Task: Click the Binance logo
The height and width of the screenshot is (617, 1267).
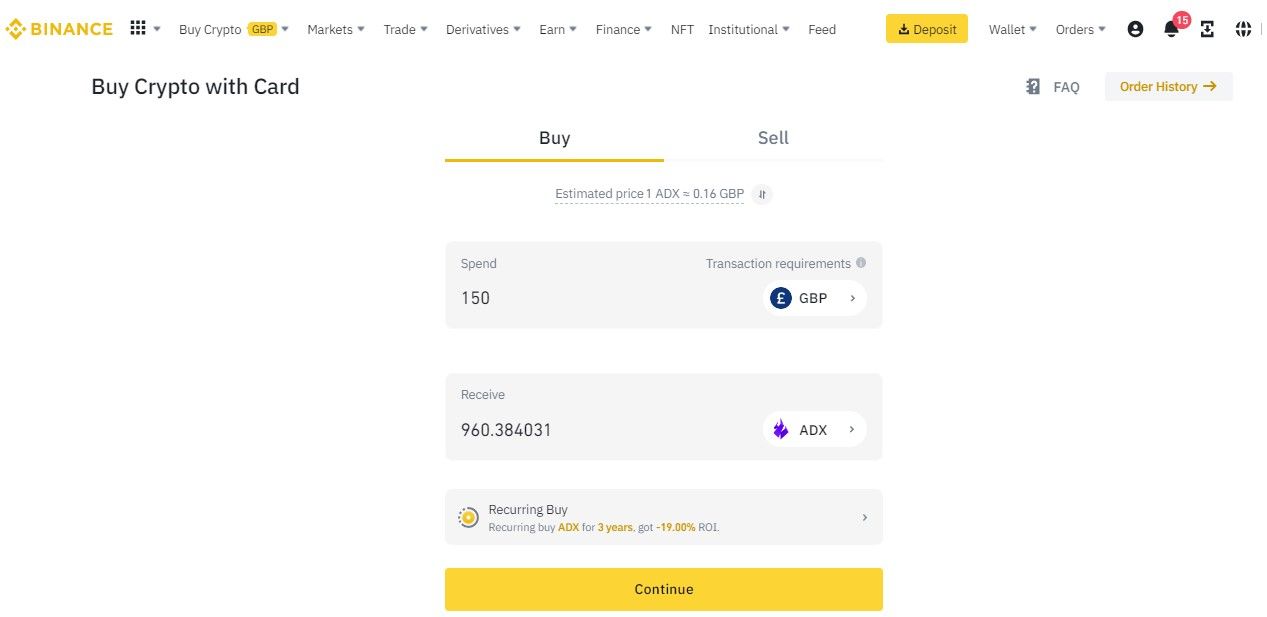Action: [59, 29]
